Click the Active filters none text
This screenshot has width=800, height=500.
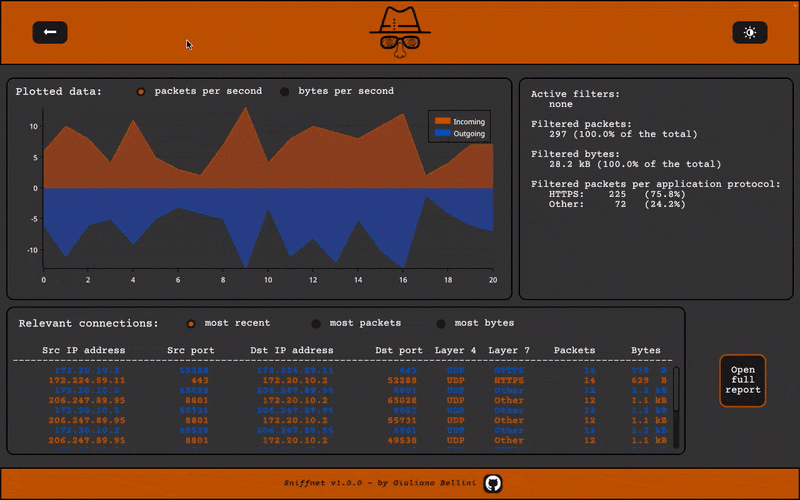[561, 104]
